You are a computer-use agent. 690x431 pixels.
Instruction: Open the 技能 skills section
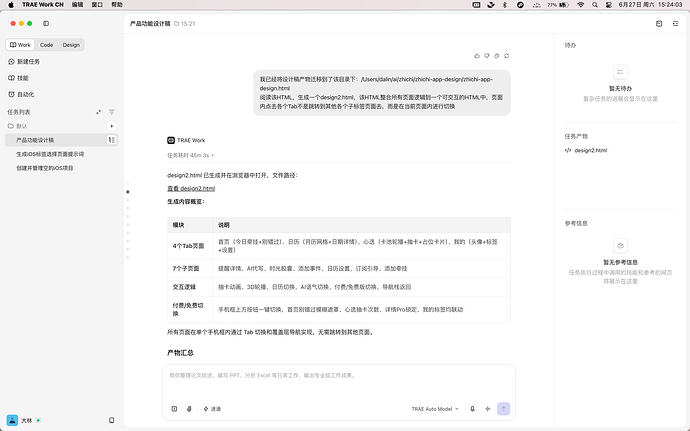click(18, 78)
